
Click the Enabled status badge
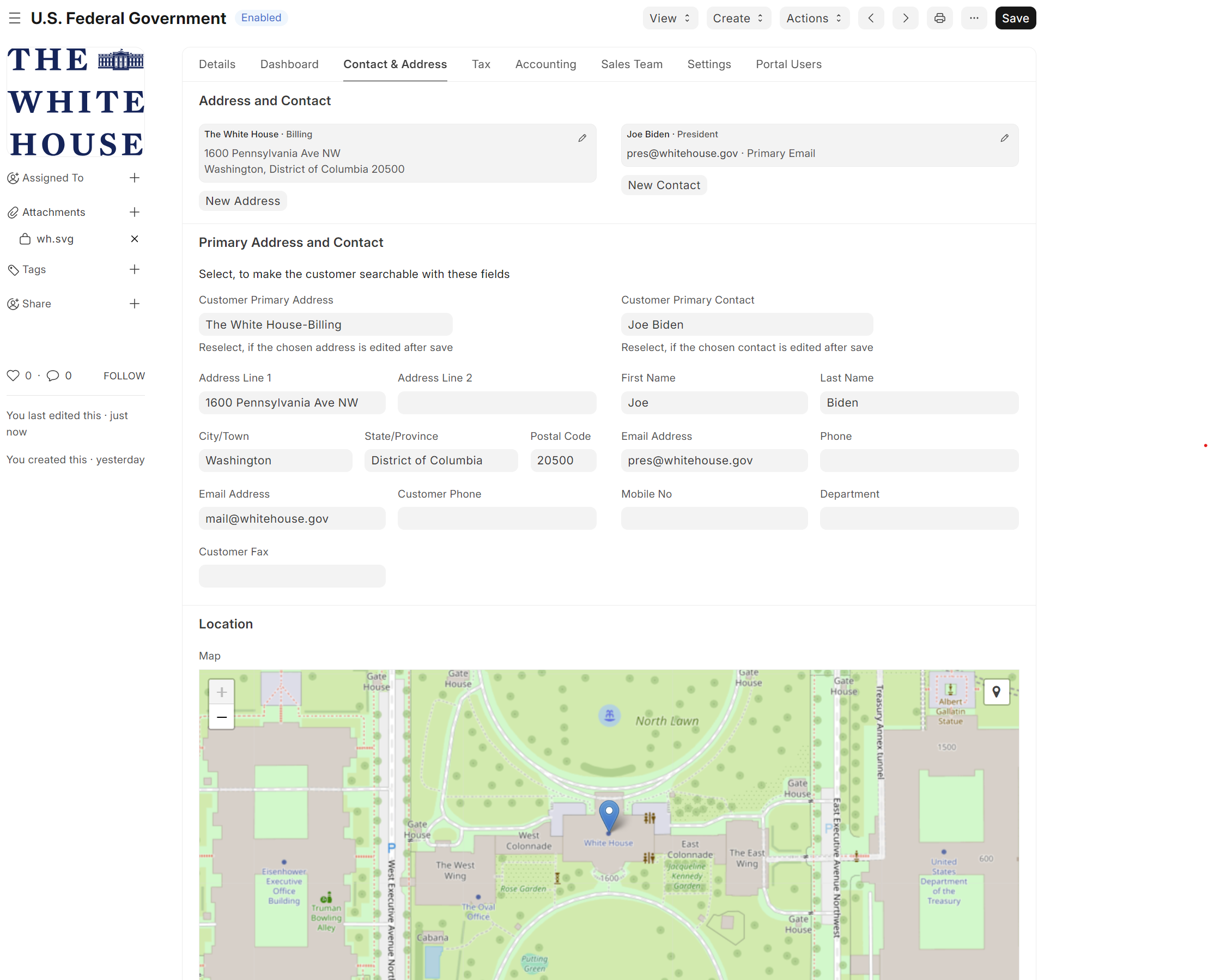260,17
